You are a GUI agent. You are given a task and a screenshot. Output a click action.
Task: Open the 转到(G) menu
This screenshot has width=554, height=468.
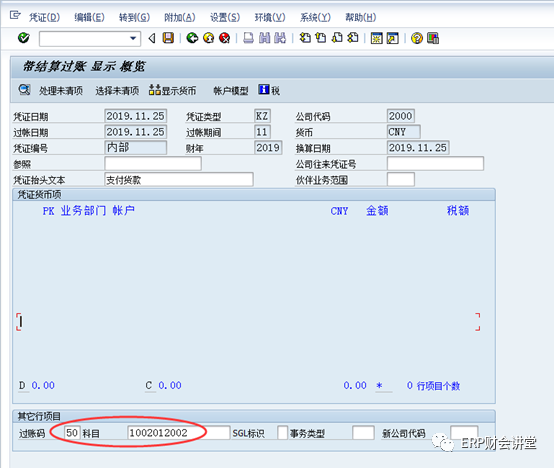(134, 17)
